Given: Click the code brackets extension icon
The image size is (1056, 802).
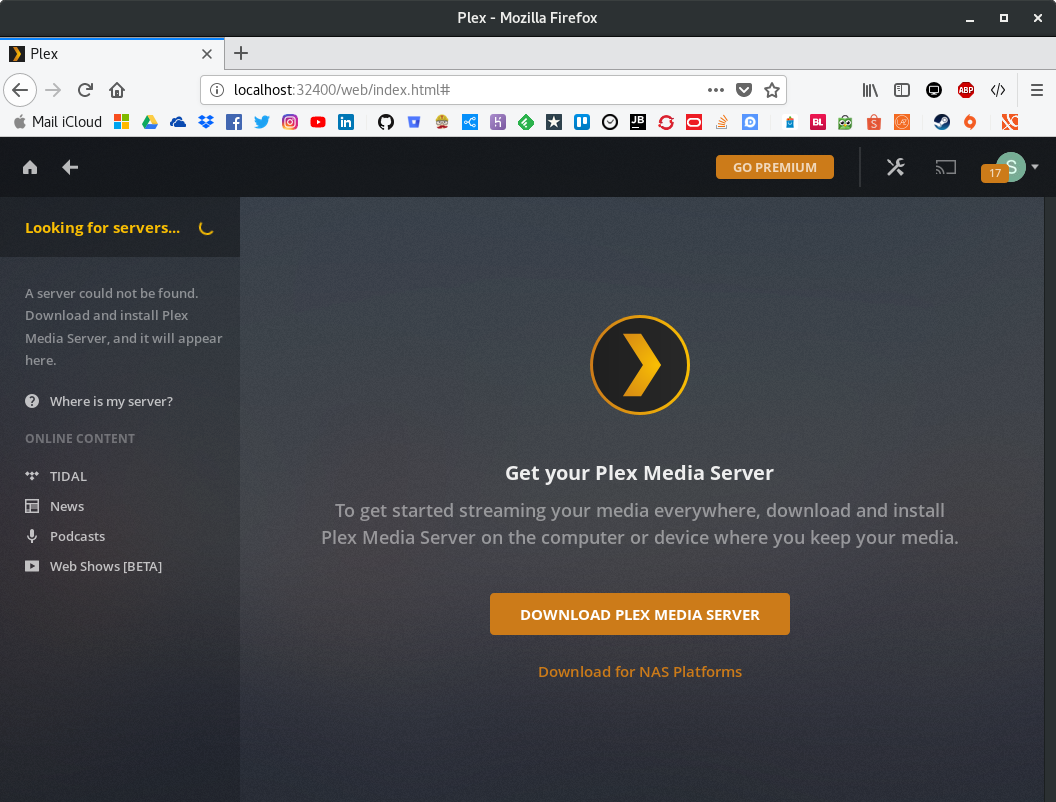Looking at the screenshot, I should [998, 90].
